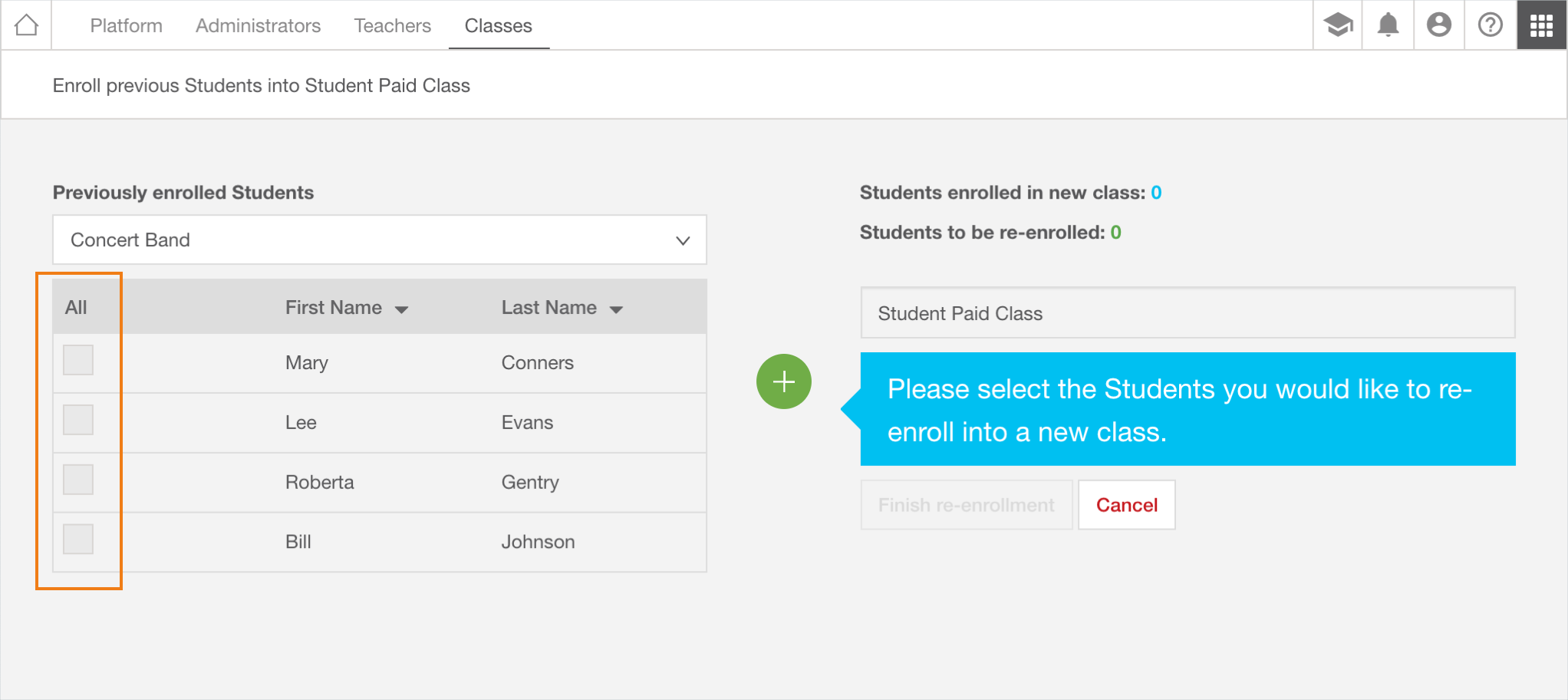The width and height of the screenshot is (1568, 700).
Task: Open the graduation cap icon
Action: click(1338, 25)
